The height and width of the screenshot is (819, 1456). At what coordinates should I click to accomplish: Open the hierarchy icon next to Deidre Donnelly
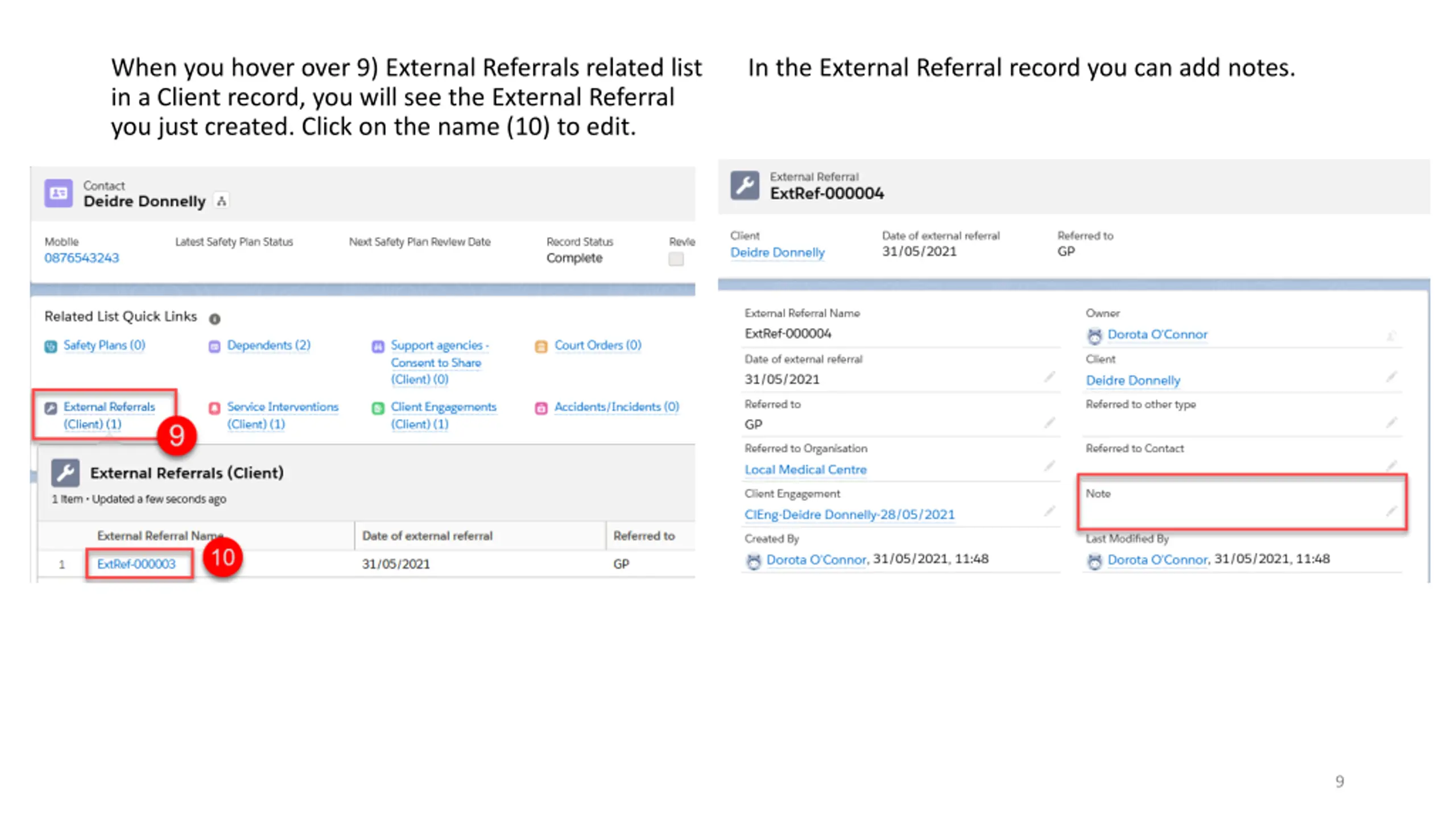pos(221,201)
